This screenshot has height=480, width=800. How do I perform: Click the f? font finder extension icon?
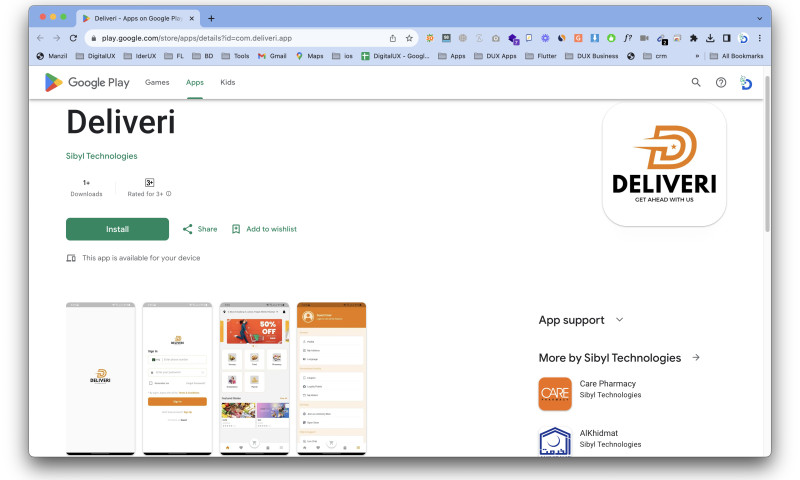(628, 38)
